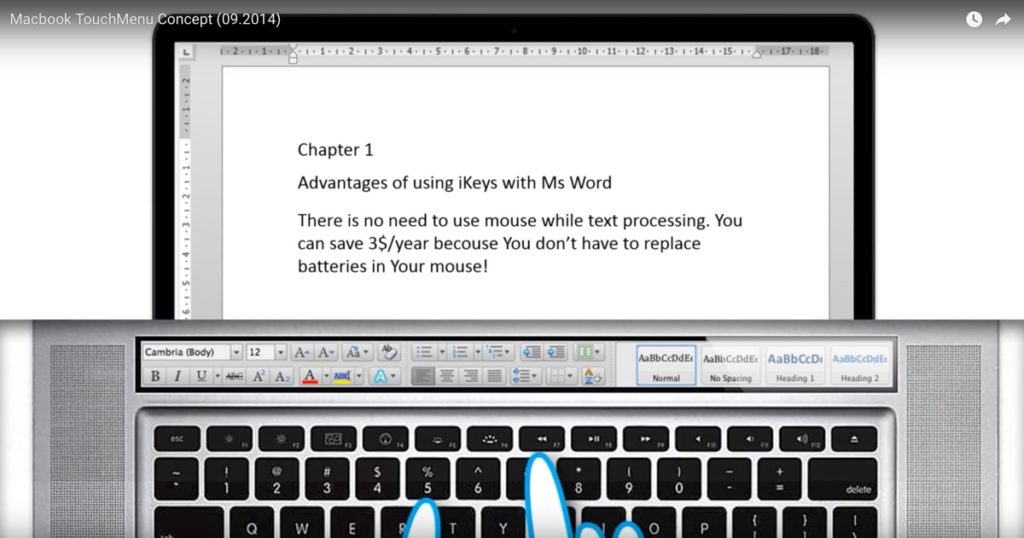The image size is (1024, 538).
Task: Click the 'Chapter 1' line in the document
Action: (335, 150)
